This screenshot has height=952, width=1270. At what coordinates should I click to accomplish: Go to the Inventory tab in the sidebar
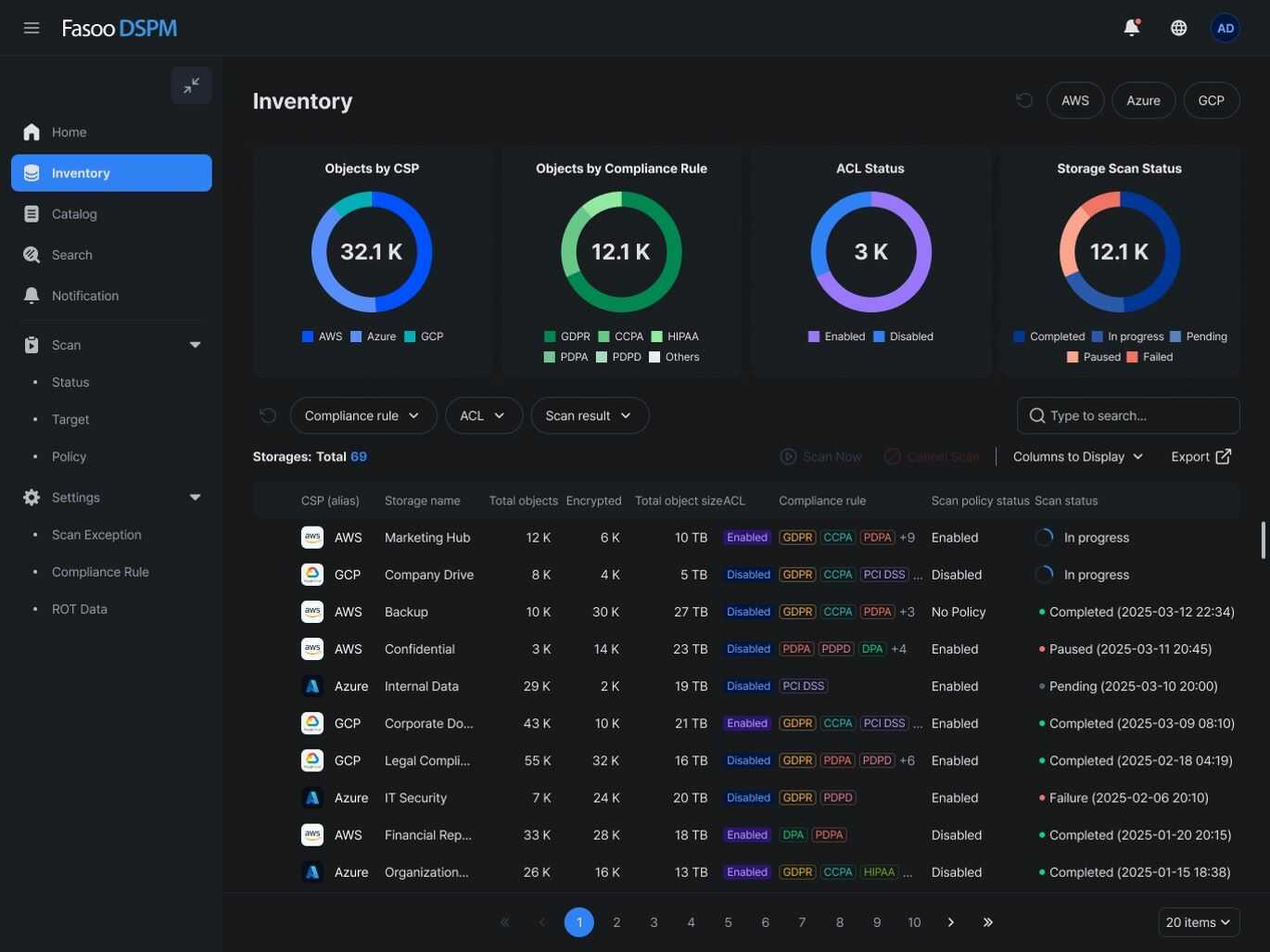[81, 172]
